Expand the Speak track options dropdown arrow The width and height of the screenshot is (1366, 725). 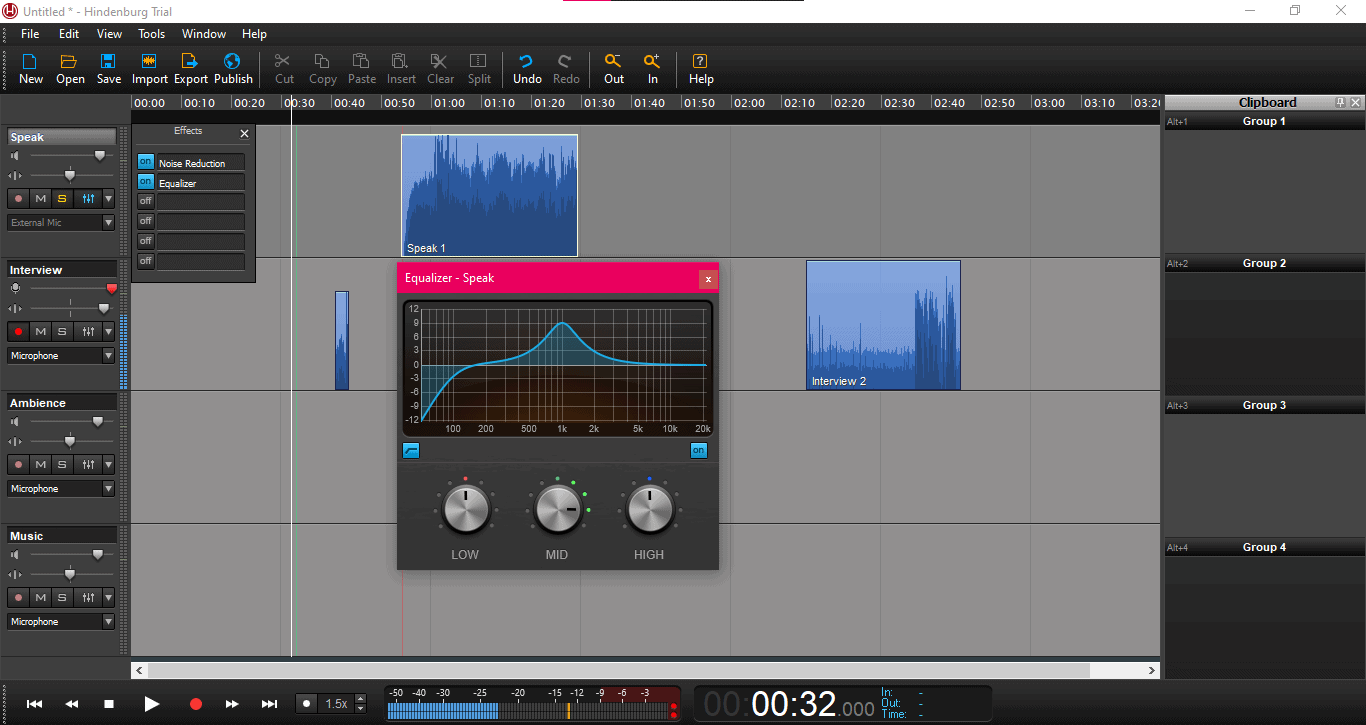point(108,198)
